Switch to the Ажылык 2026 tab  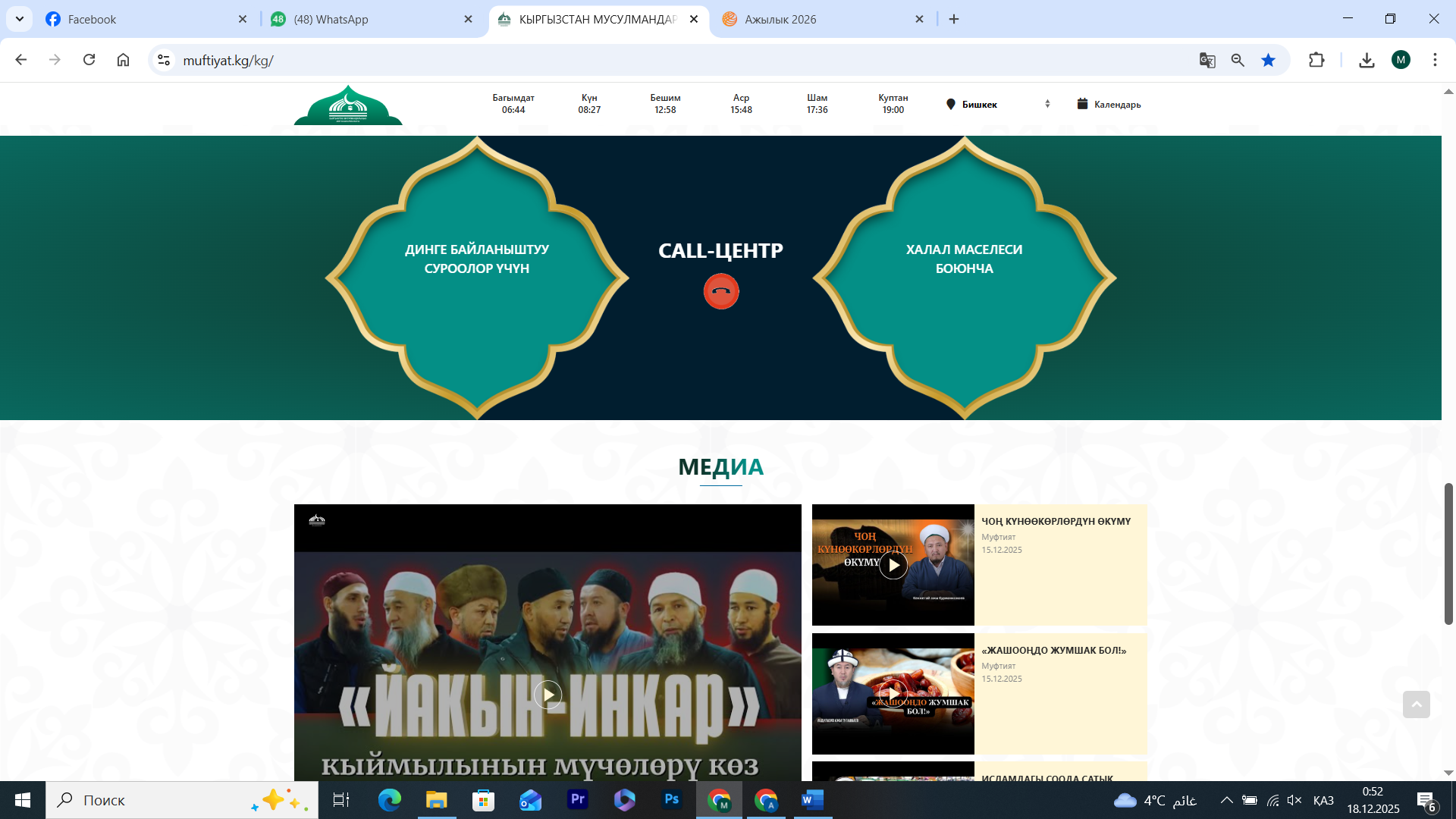coord(781,19)
